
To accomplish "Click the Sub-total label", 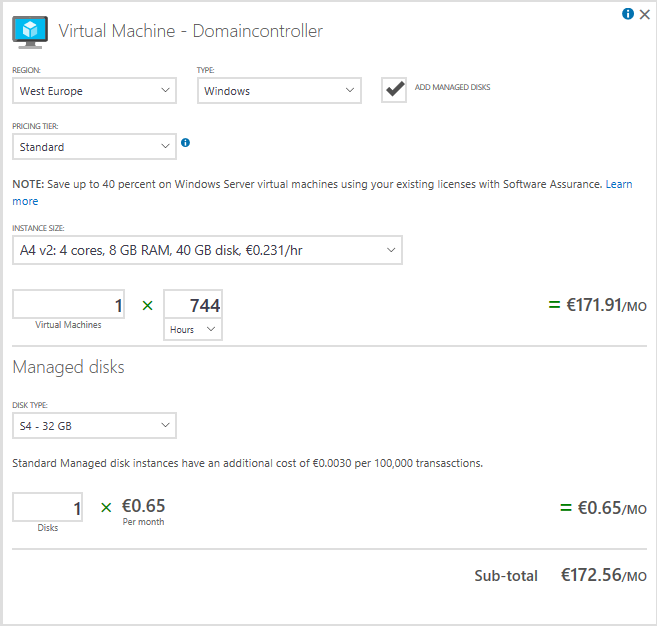I will click(506, 576).
